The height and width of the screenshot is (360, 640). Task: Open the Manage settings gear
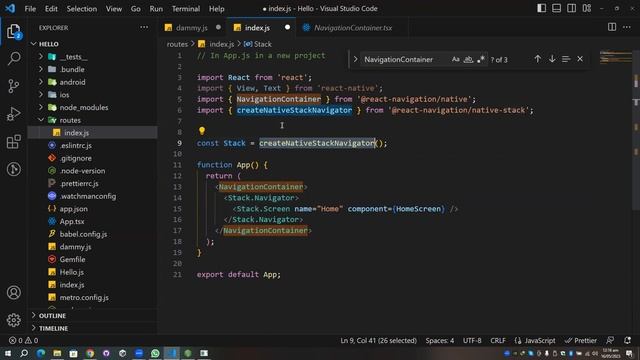(x=13, y=320)
